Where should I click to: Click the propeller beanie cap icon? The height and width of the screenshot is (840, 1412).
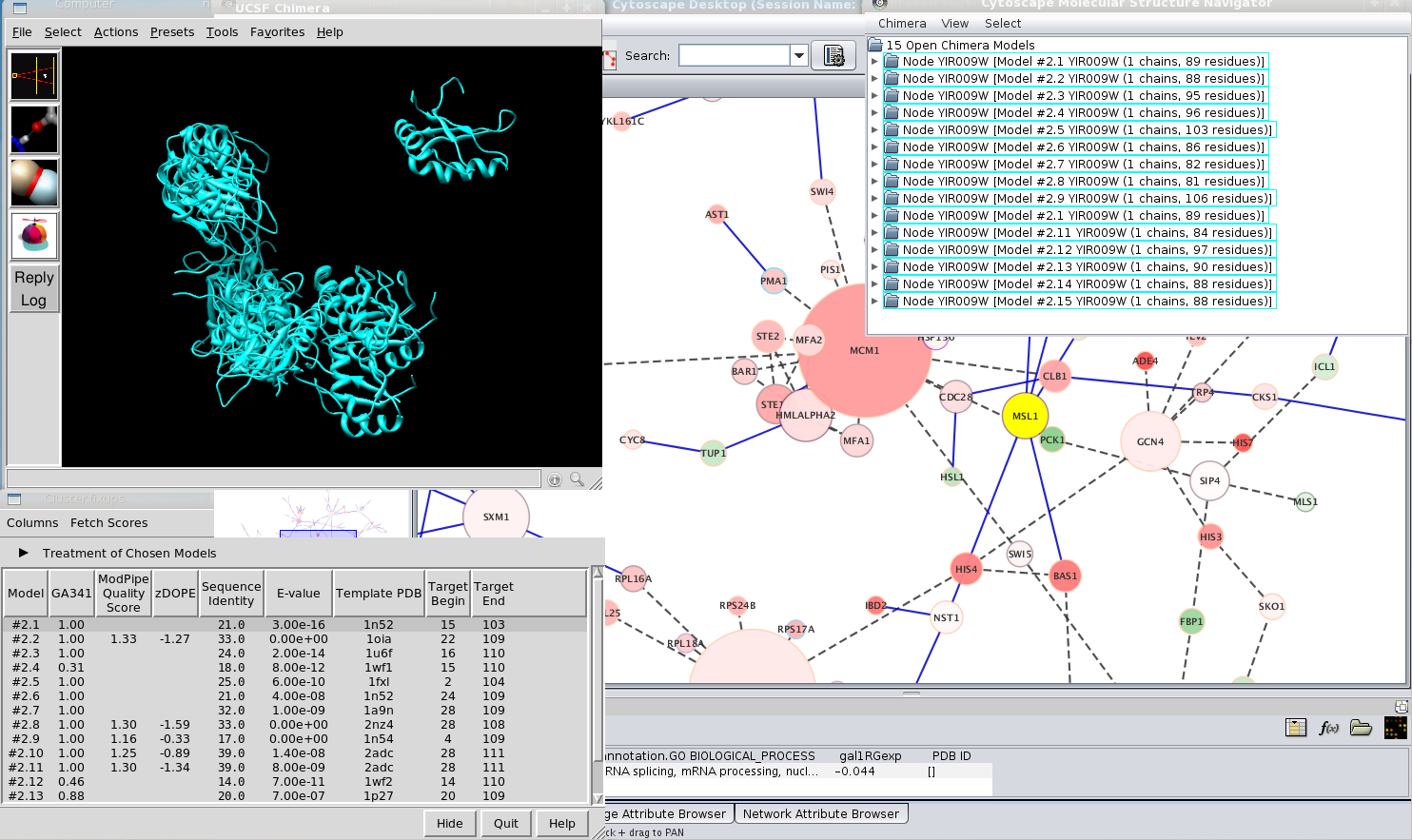(34, 236)
